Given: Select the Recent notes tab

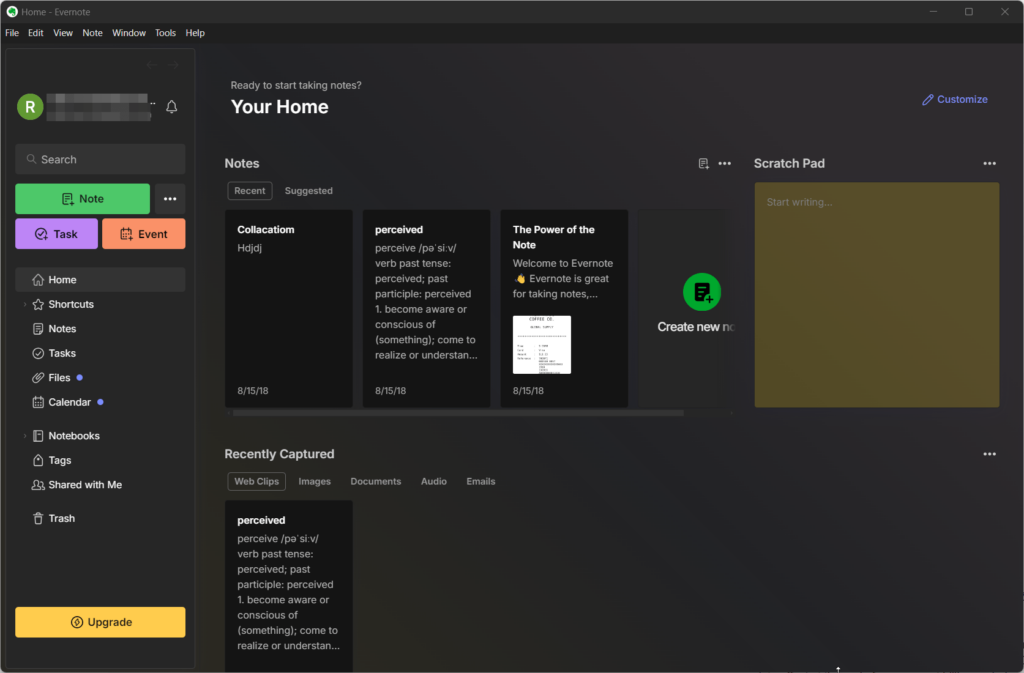Looking at the screenshot, I should (x=249, y=191).
